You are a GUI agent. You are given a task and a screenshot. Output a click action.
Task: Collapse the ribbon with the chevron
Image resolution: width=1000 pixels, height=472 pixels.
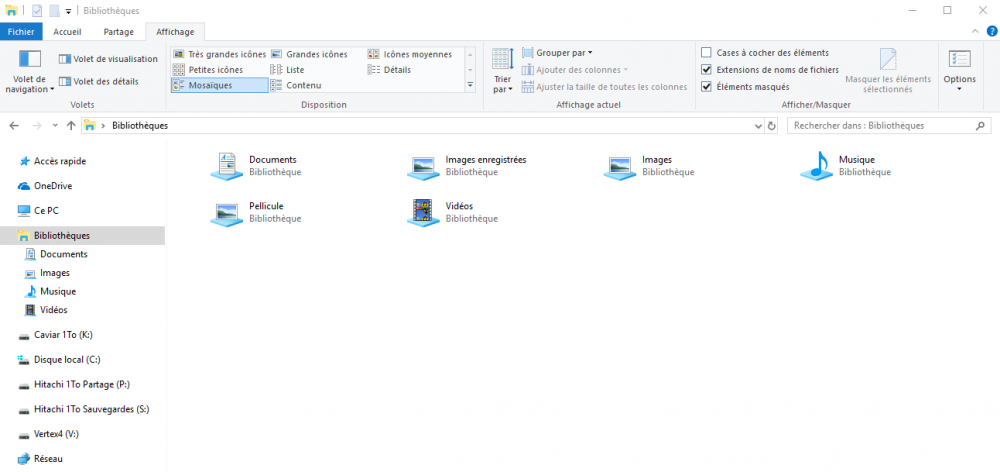point(974,31)
